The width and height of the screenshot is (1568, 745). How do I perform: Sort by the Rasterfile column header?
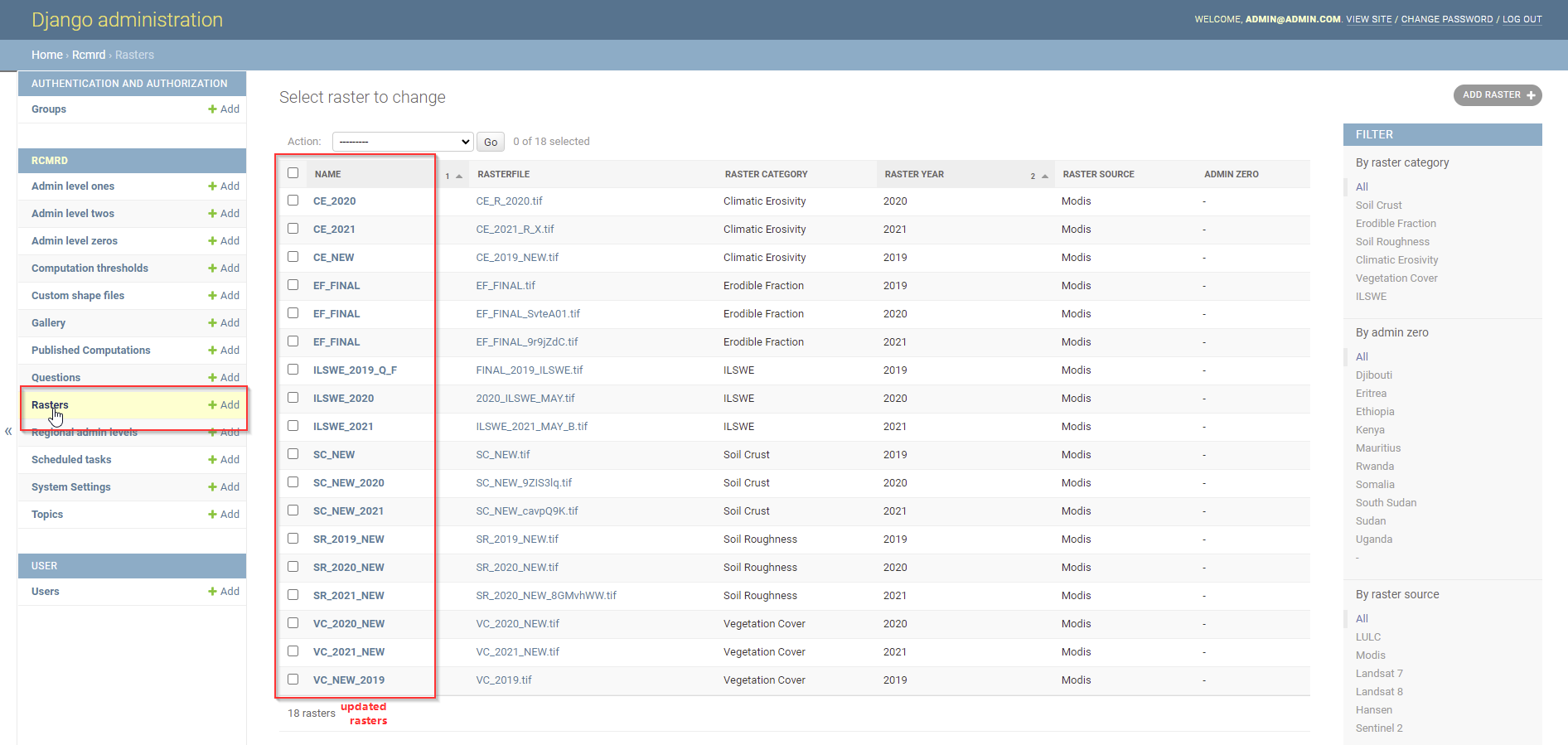(504, 174)
